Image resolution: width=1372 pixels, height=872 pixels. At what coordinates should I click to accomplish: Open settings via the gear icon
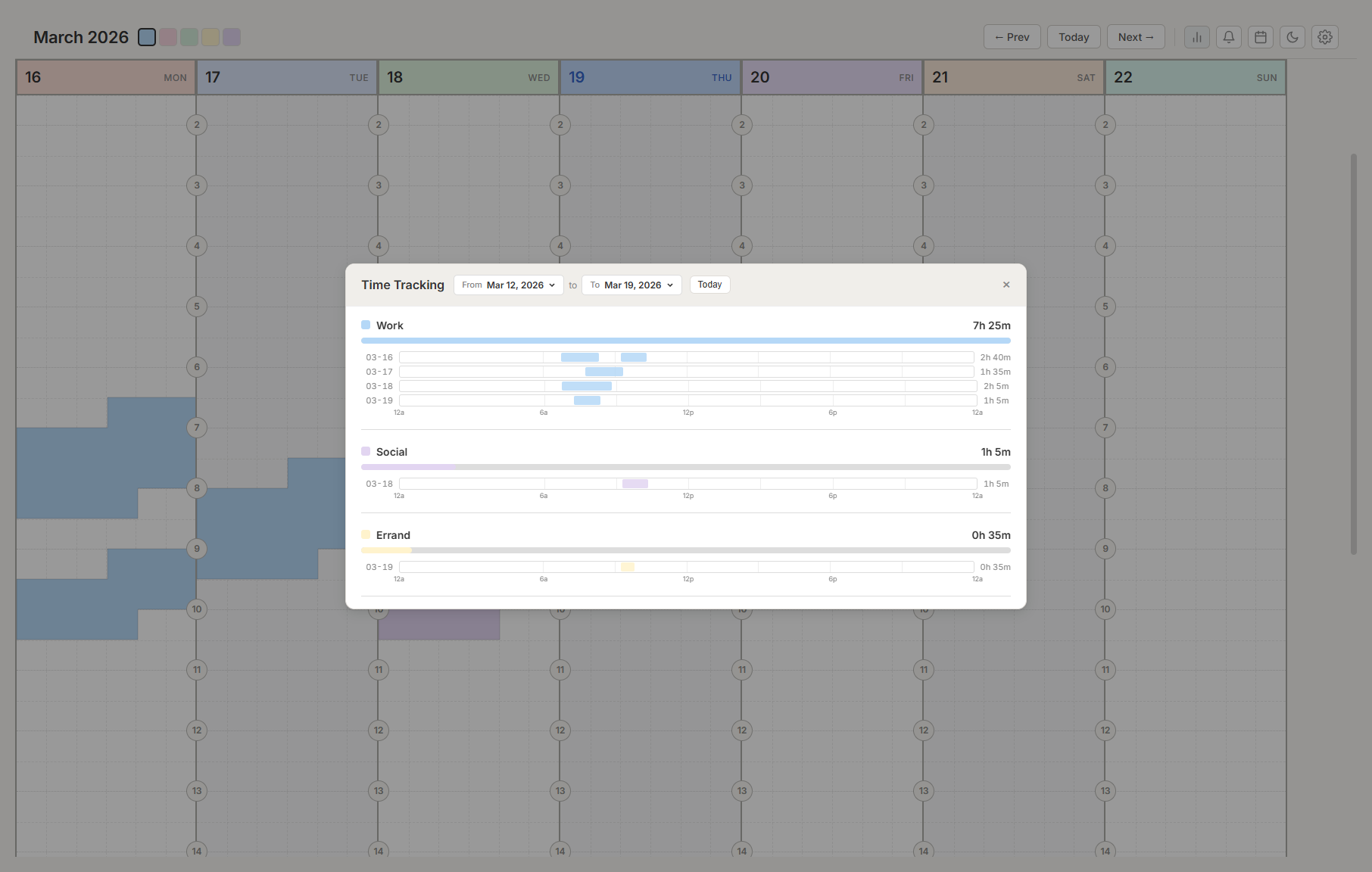click(1324, 36)
